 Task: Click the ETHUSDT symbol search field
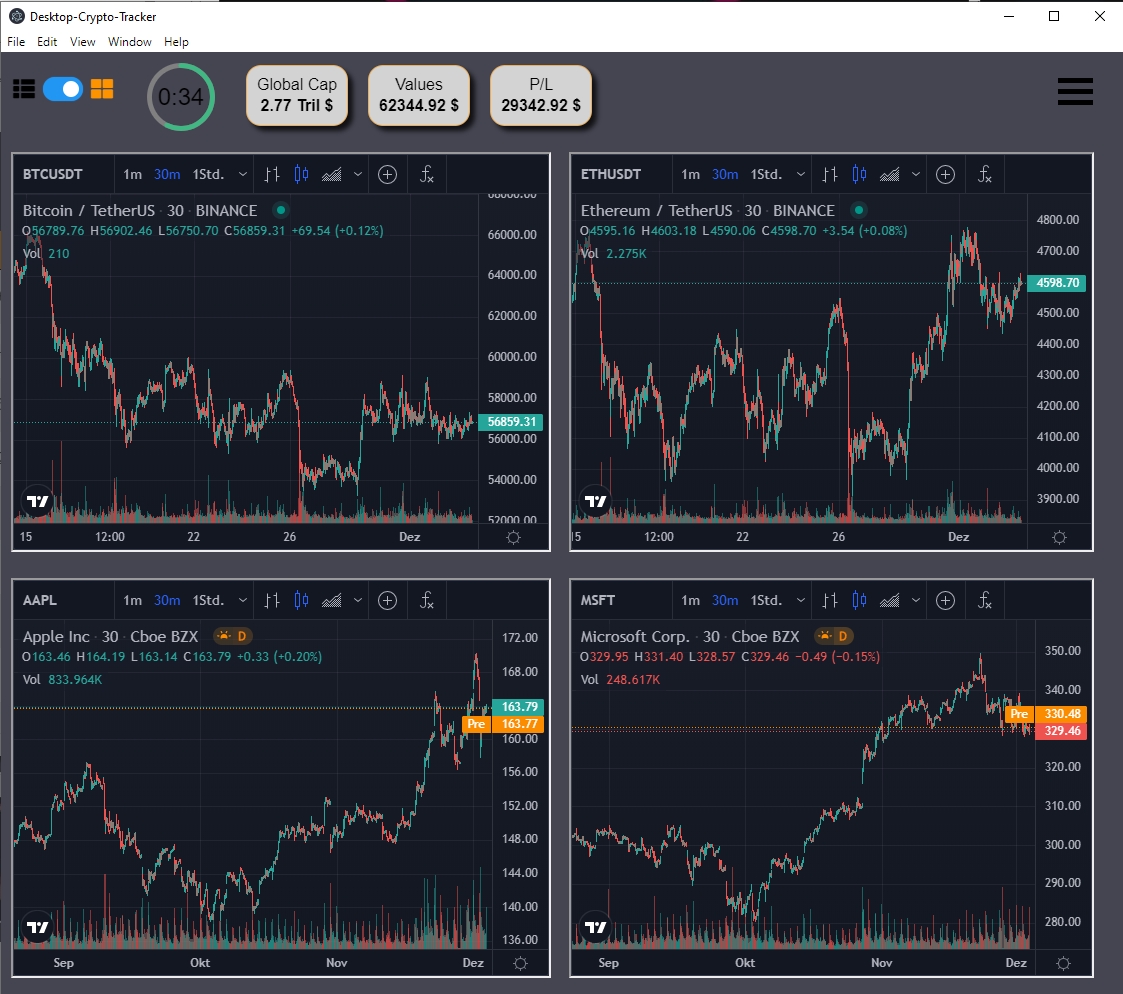pyautogui.click(x=621, y=174)
